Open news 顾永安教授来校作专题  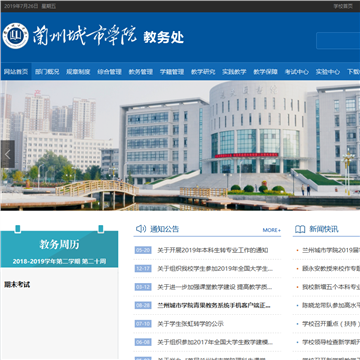[331, 269]
